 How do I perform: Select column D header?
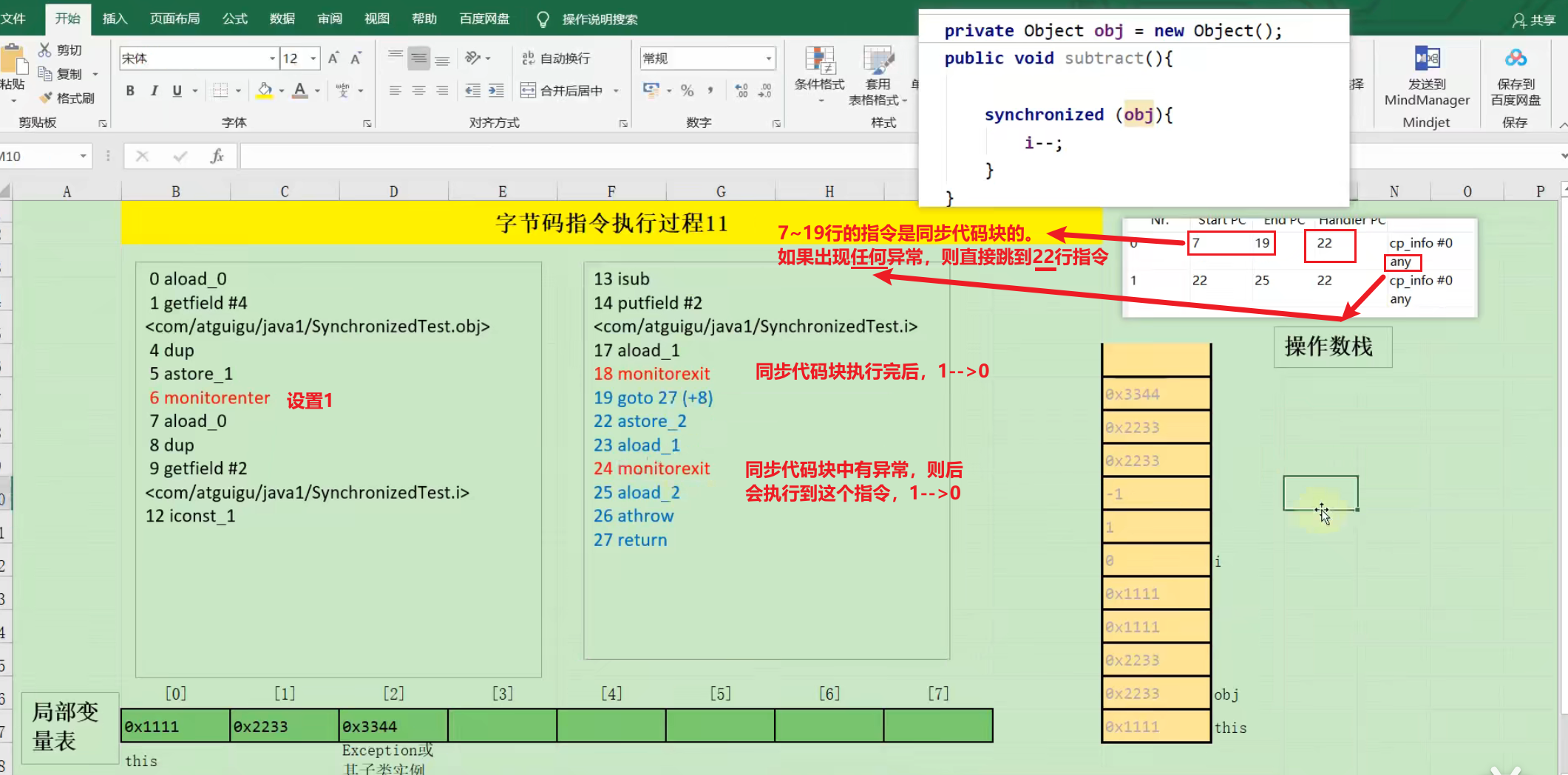pos(393,191)
